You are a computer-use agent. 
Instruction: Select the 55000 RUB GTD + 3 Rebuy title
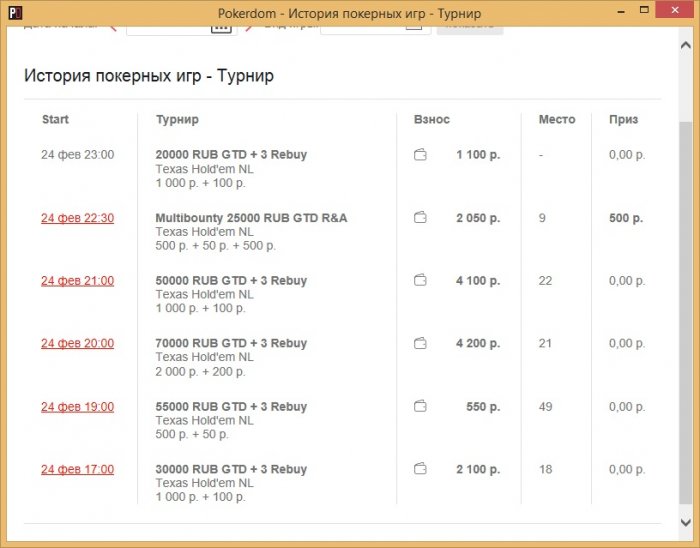pyautogui.click(x=231, y=407)
